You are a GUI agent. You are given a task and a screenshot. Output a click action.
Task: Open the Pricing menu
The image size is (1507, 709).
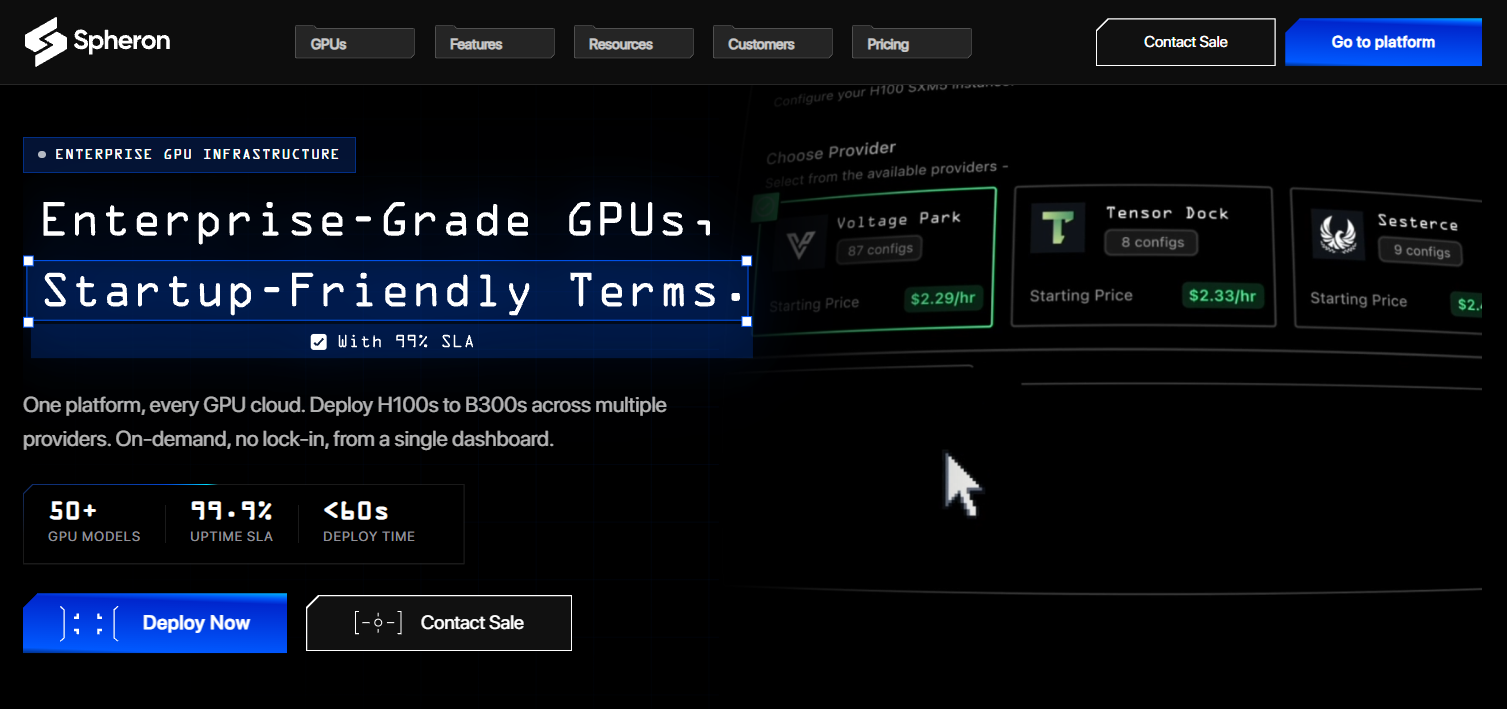pos(911,43)
